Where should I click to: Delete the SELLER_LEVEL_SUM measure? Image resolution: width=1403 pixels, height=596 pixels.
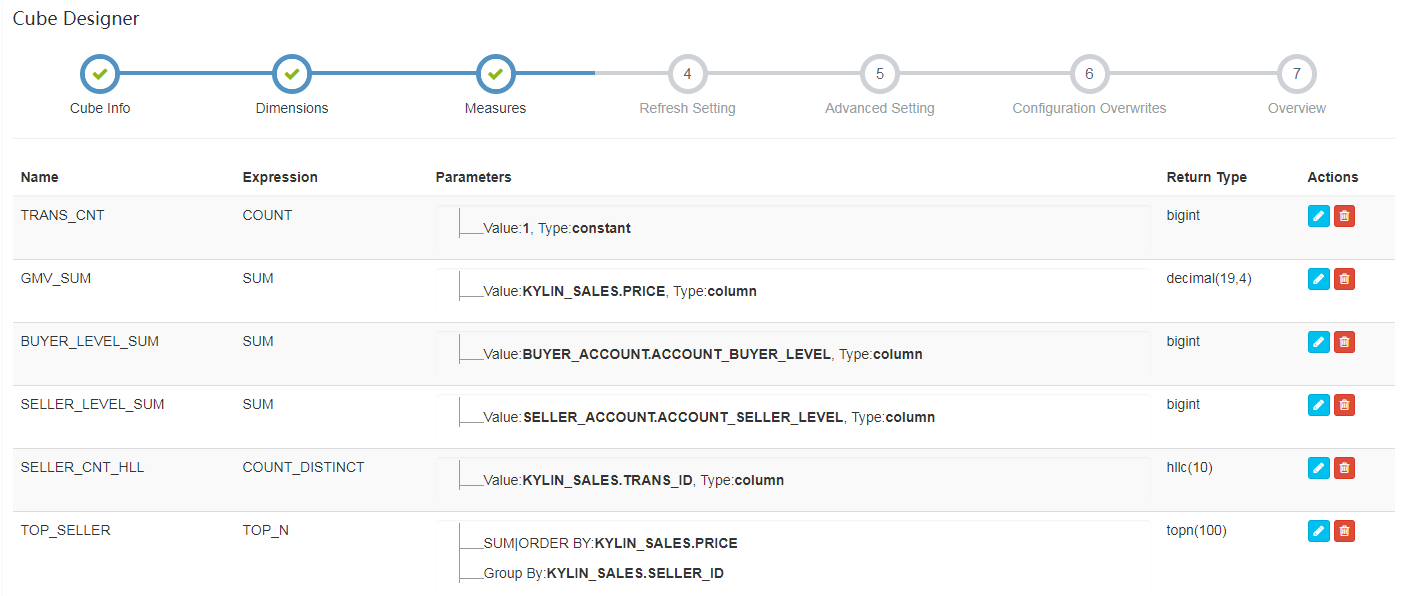click(1344, 405)
